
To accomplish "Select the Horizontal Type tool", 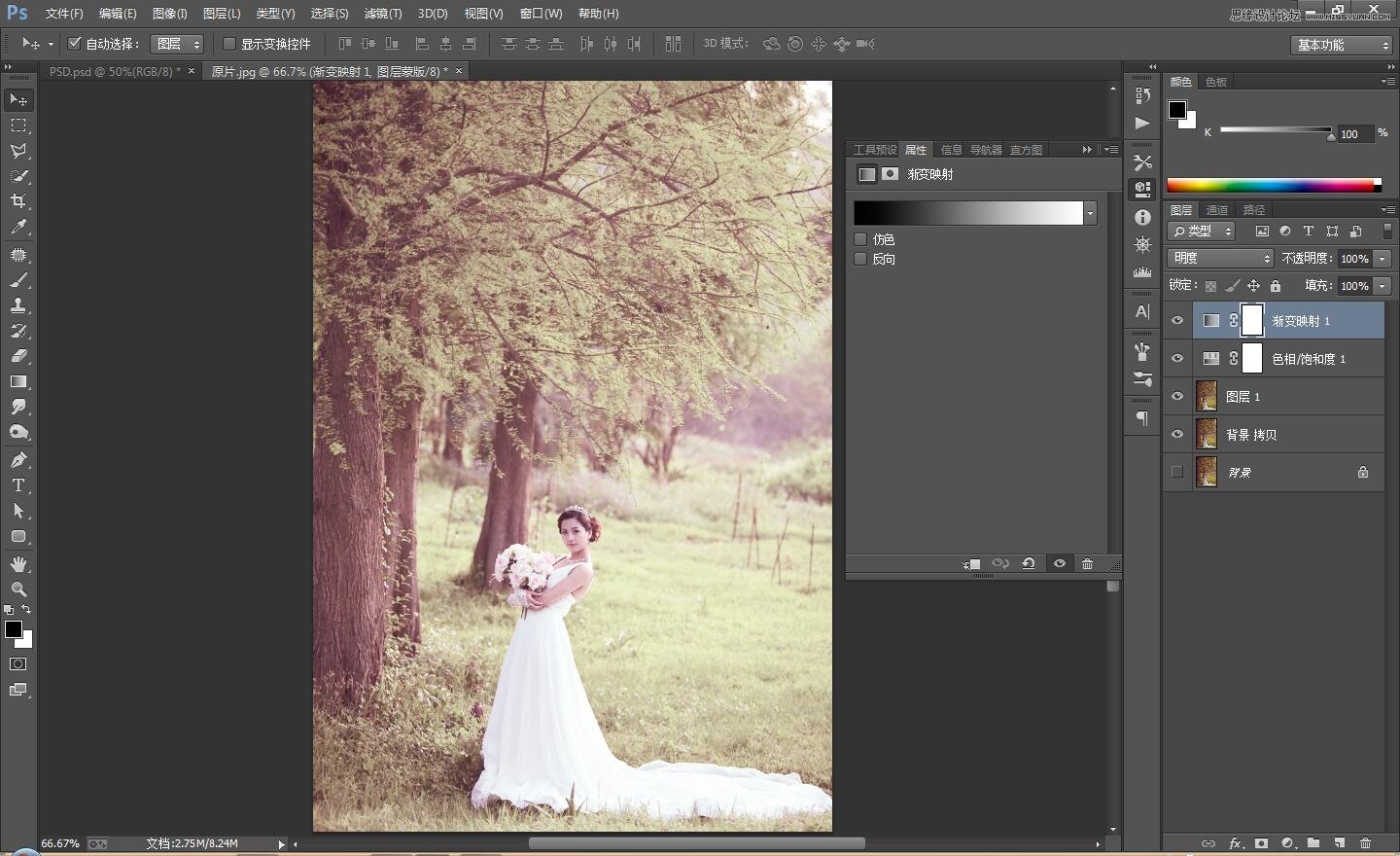I will [x=18, y=485].
